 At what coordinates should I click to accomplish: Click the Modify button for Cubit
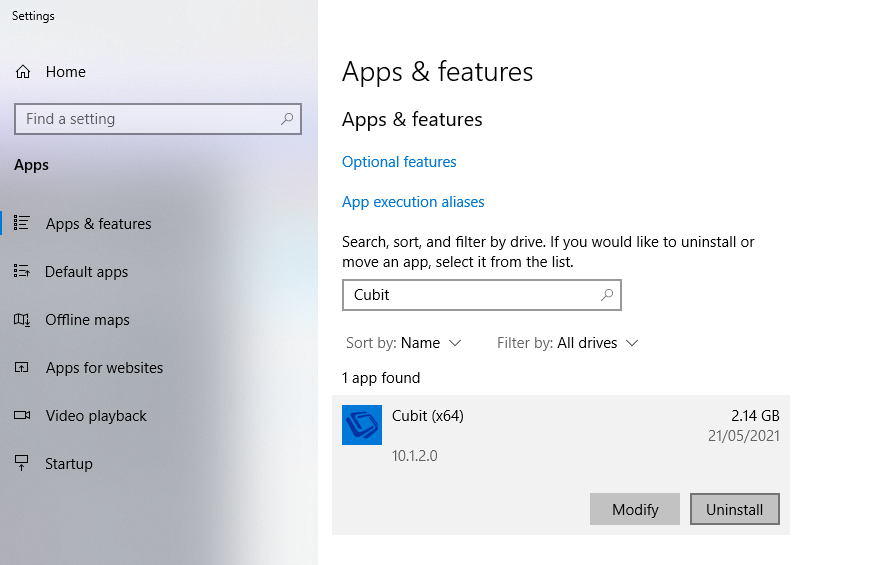[635, 509]
